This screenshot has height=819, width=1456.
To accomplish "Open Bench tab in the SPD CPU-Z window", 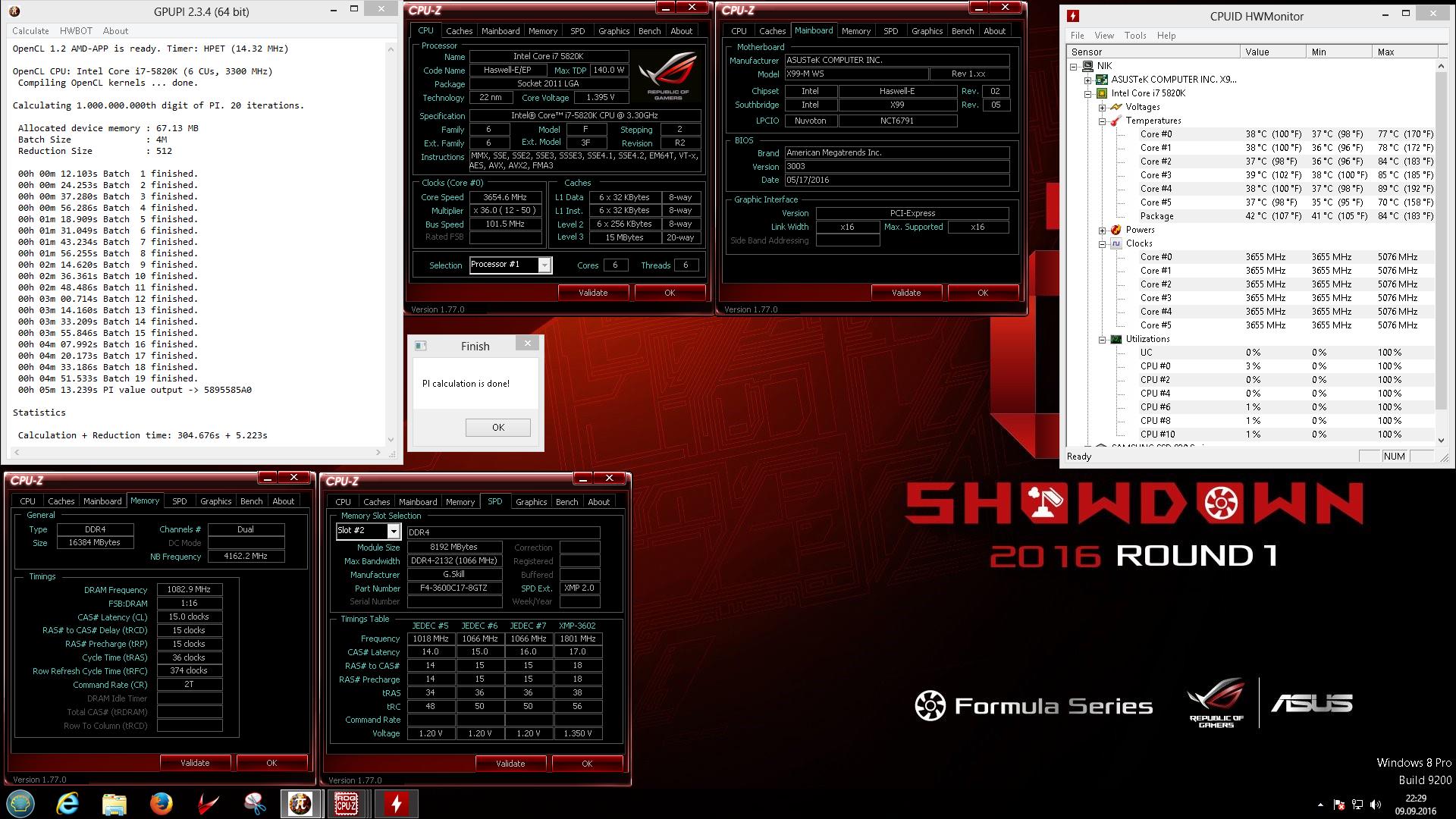I will (x=566, y=502).
